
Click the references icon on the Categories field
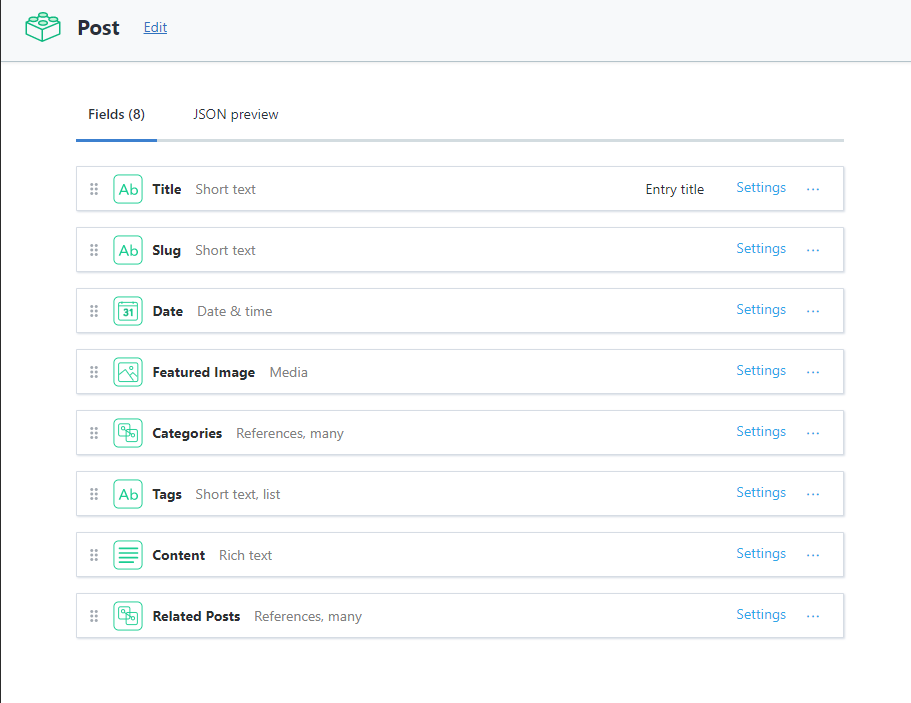coord(128,432)
